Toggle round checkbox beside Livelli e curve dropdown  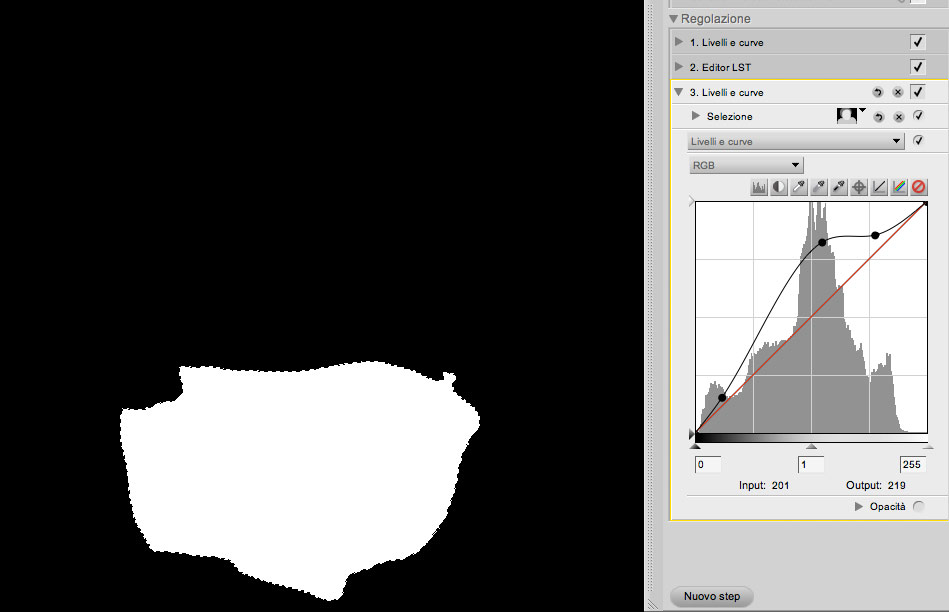[918, 140]
